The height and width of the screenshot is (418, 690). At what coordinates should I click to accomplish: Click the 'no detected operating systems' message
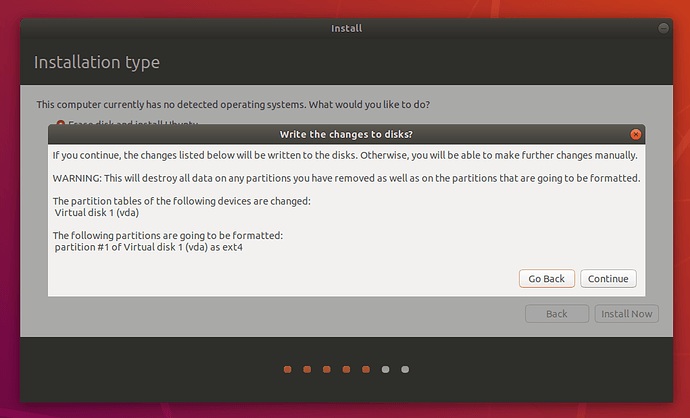pyautogui.click(x=240, y=104)
